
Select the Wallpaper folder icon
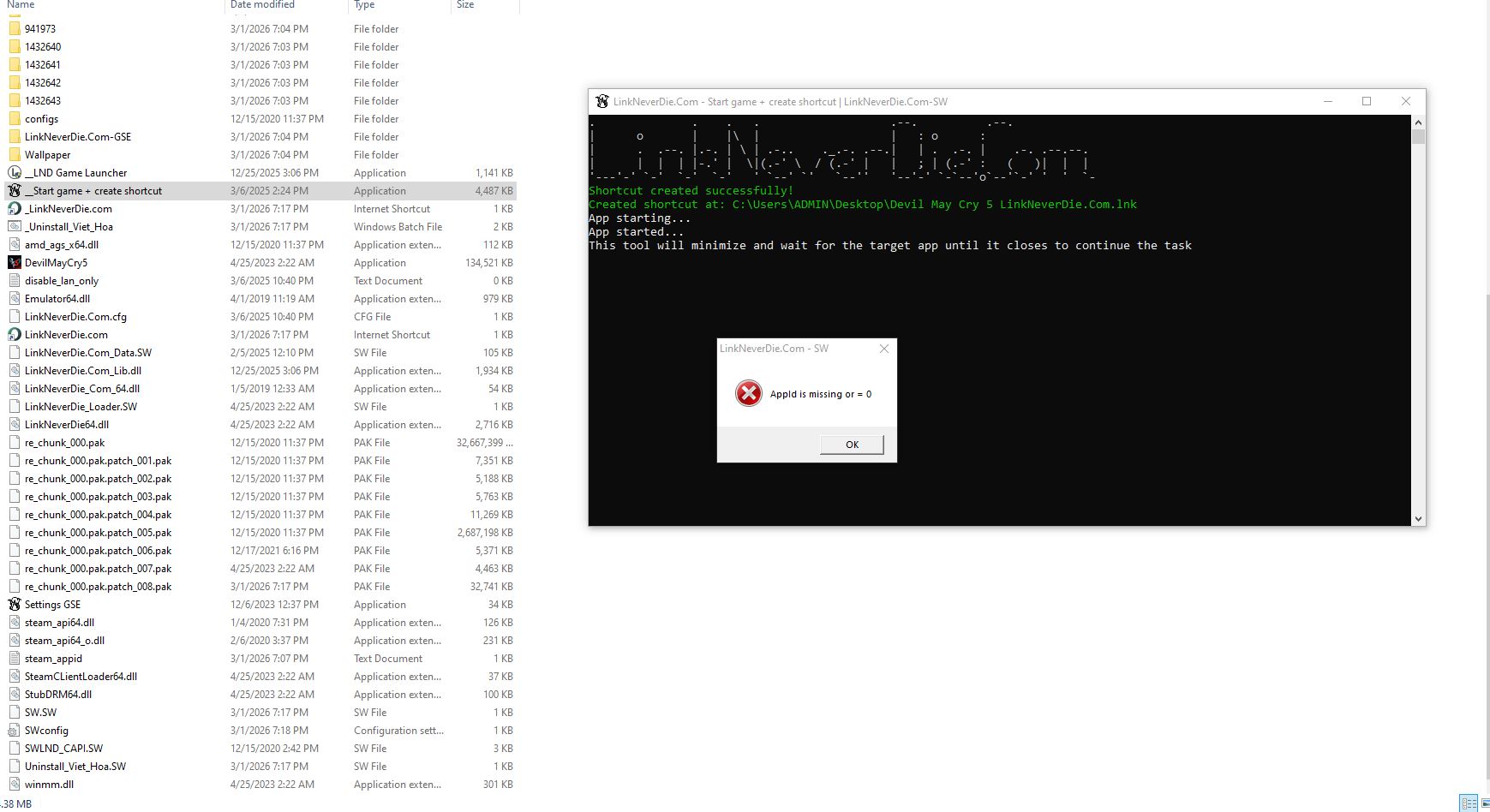point(15,155)
